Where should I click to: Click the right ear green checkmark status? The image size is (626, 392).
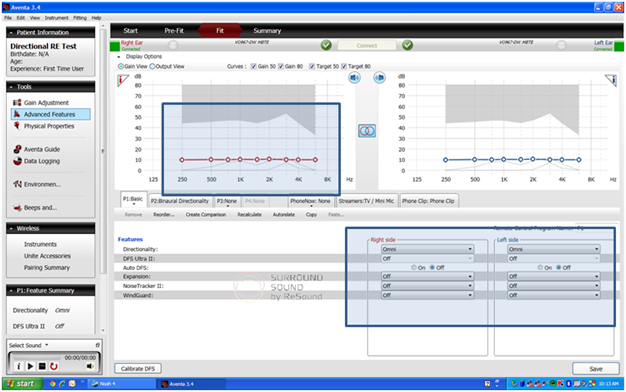[x=326, y=45]
